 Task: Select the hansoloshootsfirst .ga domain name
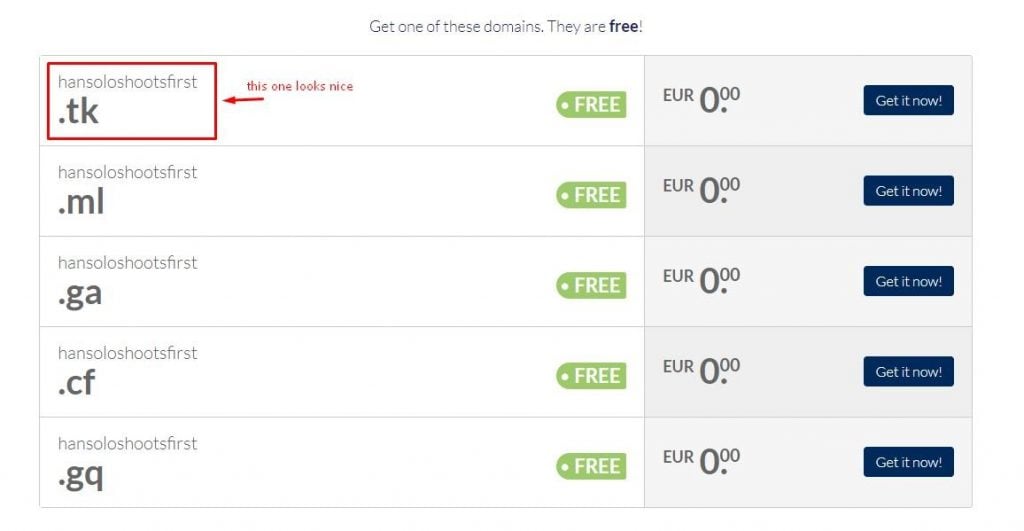(x=127, y=280)
